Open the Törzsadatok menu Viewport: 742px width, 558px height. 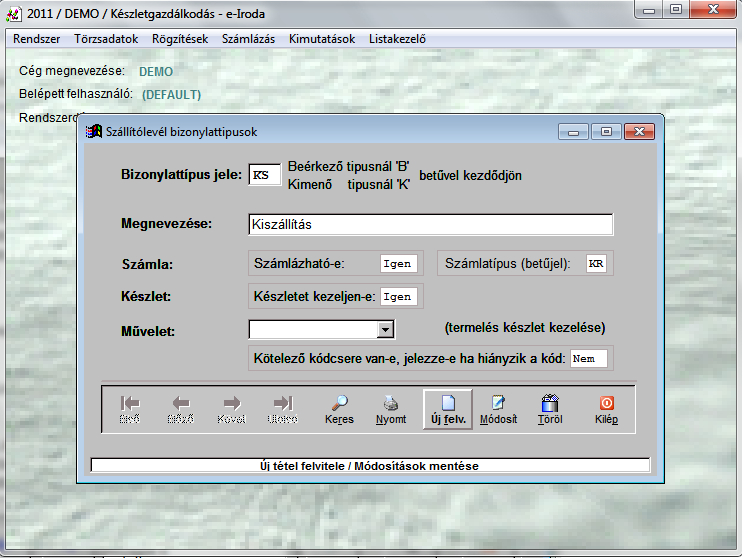105,39
